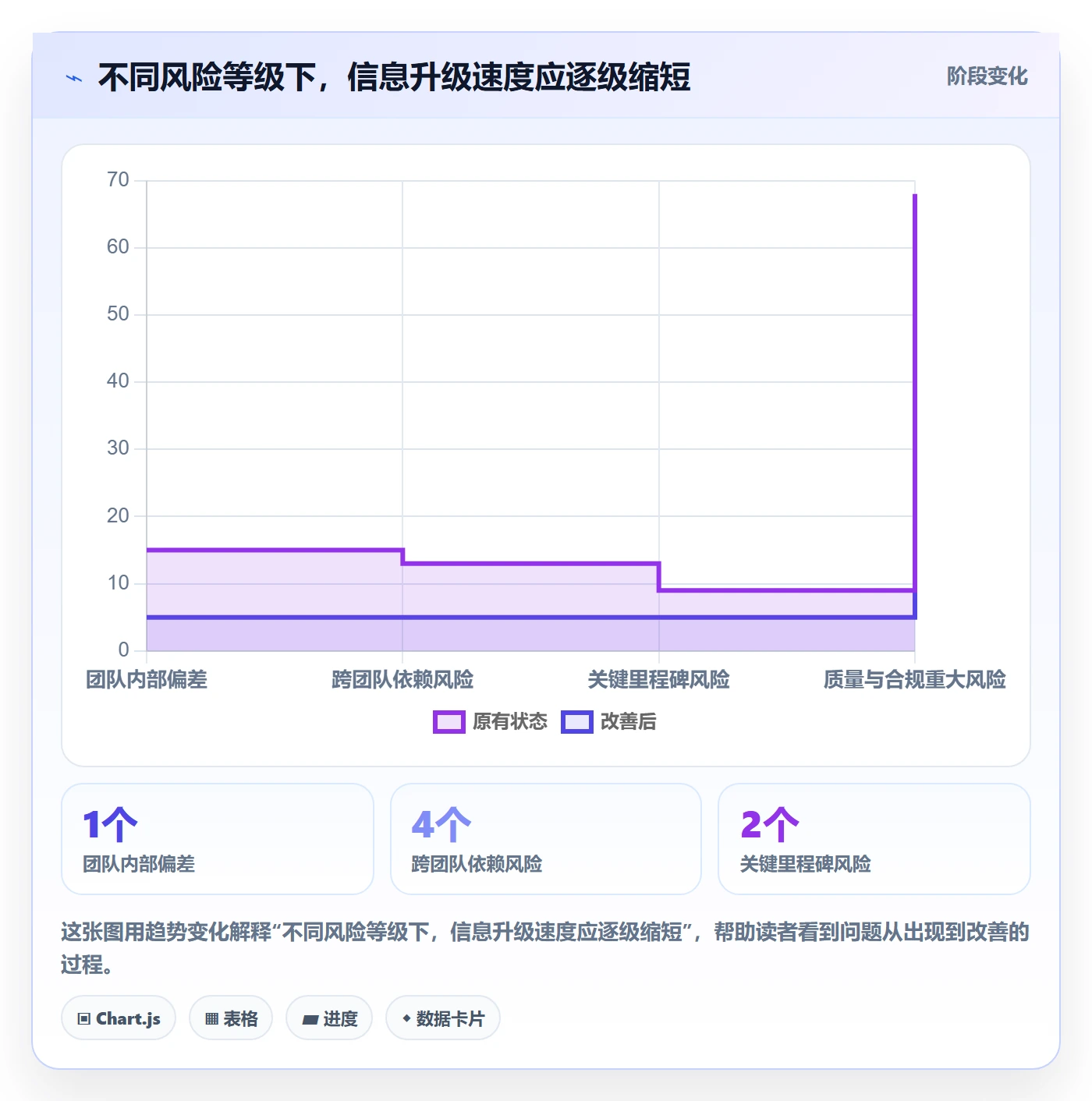Viewport: 1092px width, 1101px height.
Task: Click the 4个 value in the middle card
Action: [x=441, y=825]
